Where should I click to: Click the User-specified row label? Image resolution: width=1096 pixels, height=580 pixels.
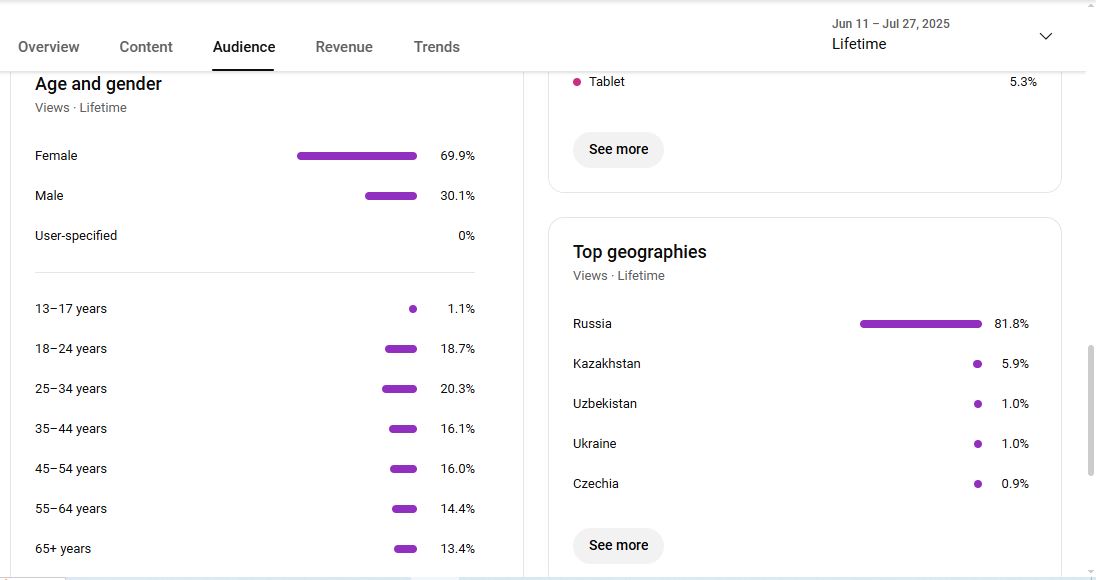tap(76, 235)
